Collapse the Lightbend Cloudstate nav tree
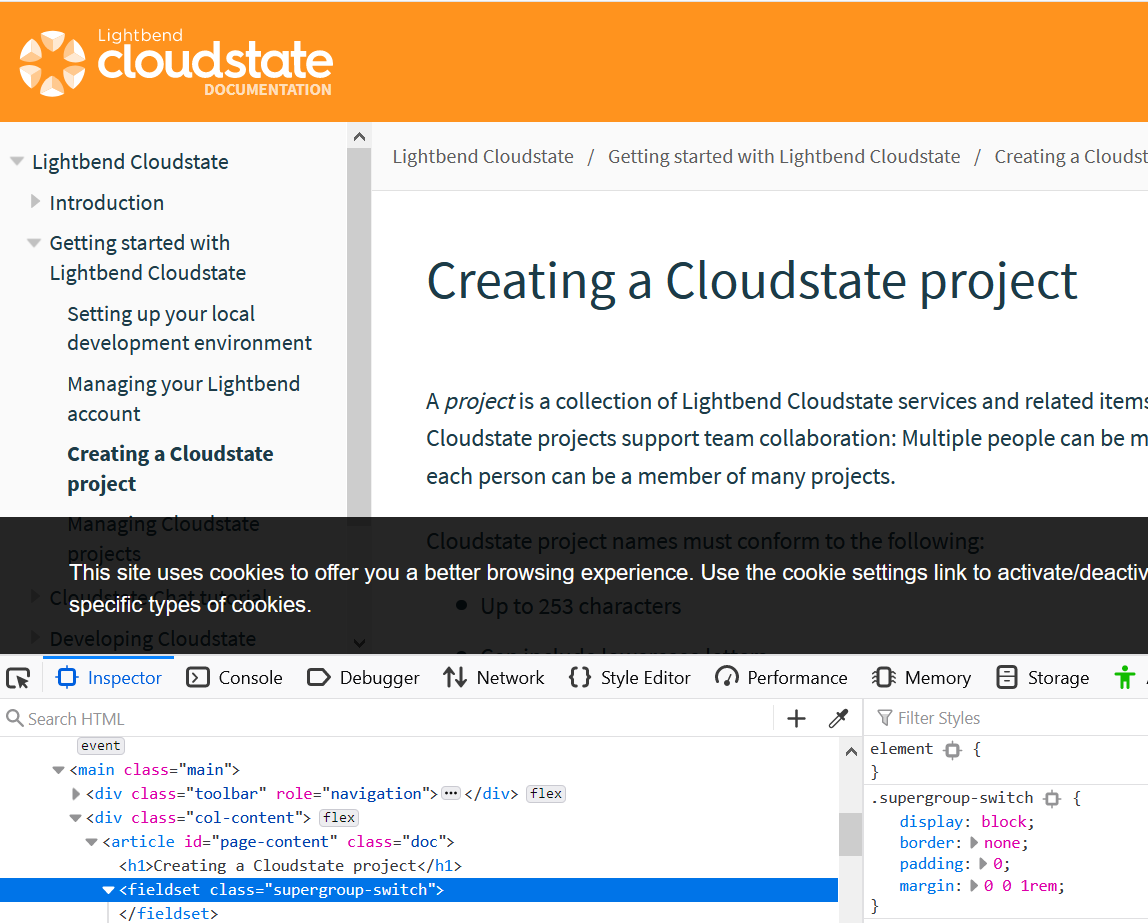The image size is (1148, 923). pyautogui.click(x=17, y=161)
